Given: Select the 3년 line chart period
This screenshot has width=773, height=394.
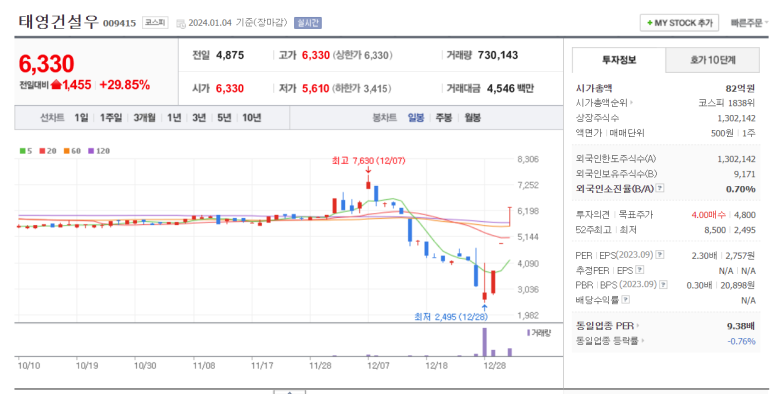Looking at the screenshot, I should click(199, 118).
